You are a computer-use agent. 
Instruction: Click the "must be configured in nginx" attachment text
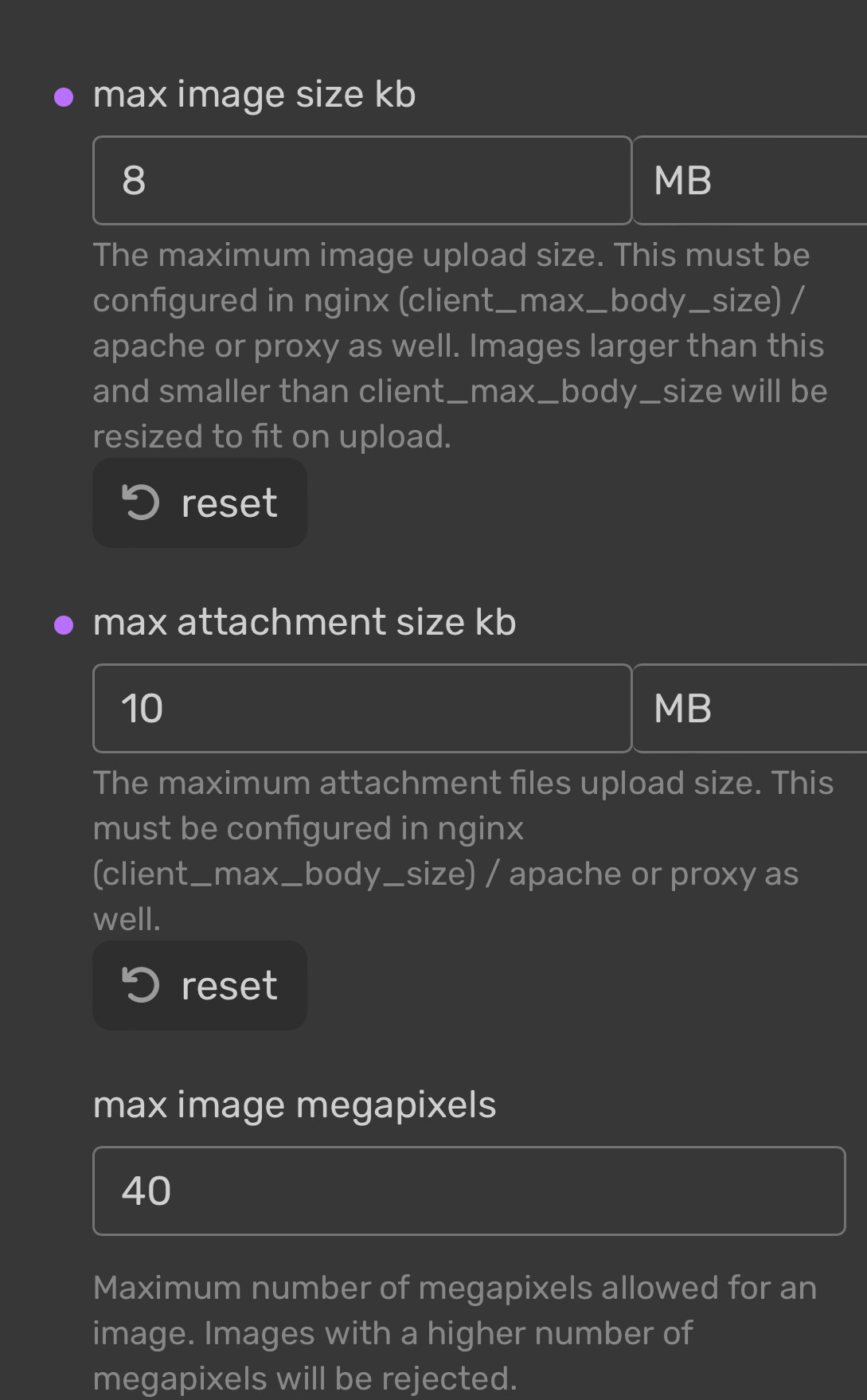[x=309, y=828]
